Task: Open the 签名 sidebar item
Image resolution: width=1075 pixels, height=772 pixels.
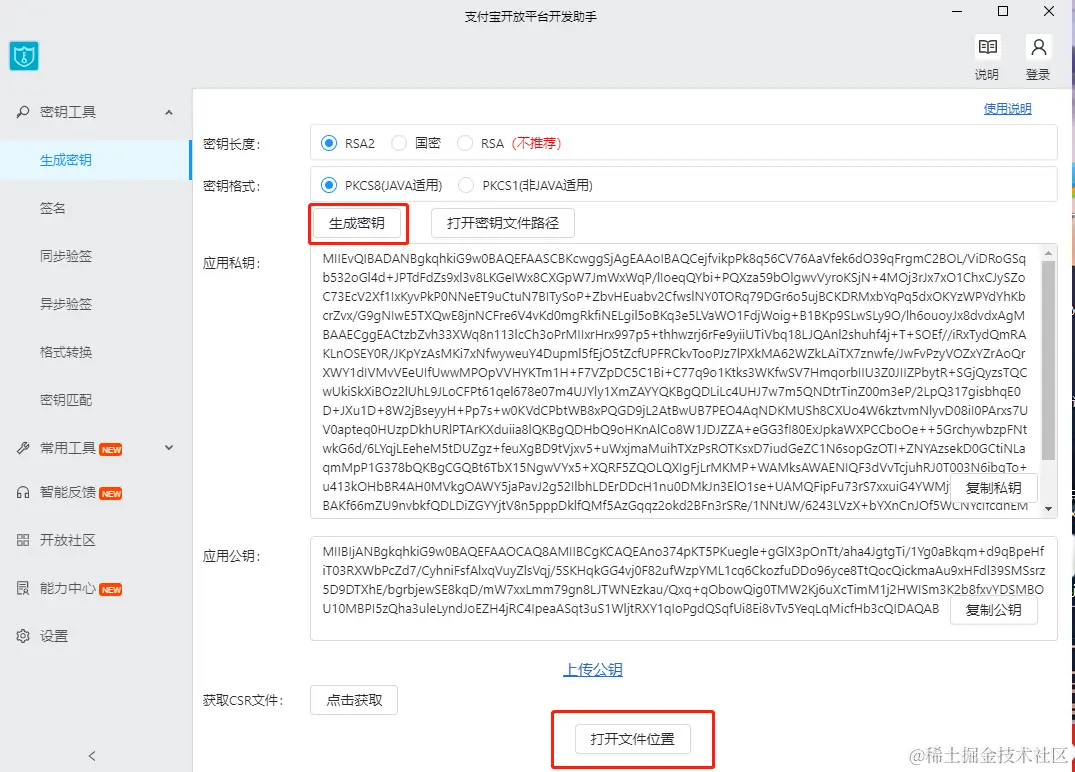Action: pyautogui.click(x=95, y=208)
